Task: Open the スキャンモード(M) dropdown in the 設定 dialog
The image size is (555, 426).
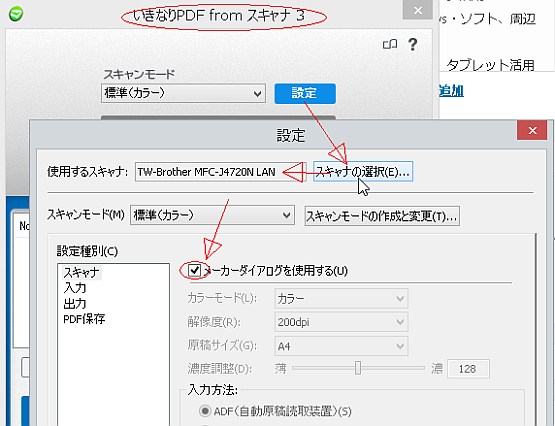Action: point(212,215)
